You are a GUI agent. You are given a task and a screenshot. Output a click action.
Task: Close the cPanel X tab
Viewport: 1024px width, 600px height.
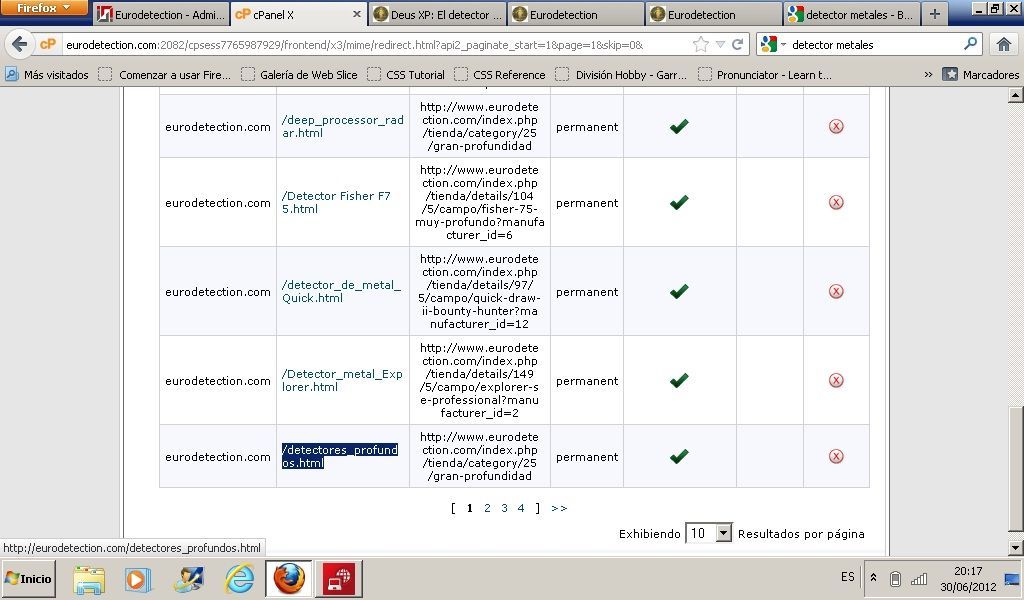point(357,14)
